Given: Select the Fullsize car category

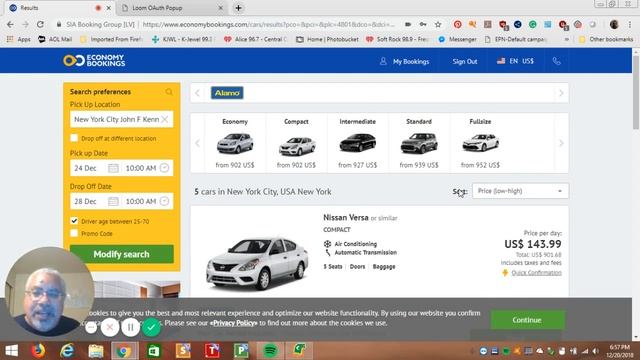Looking at the screenshot, I should [x=480, y=143].
